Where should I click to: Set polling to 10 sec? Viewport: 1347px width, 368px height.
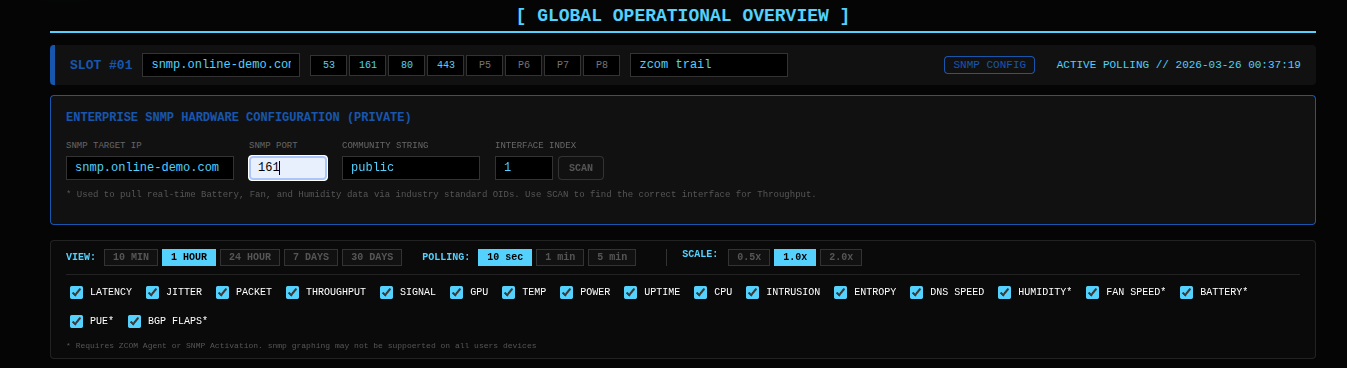(505, 257)
